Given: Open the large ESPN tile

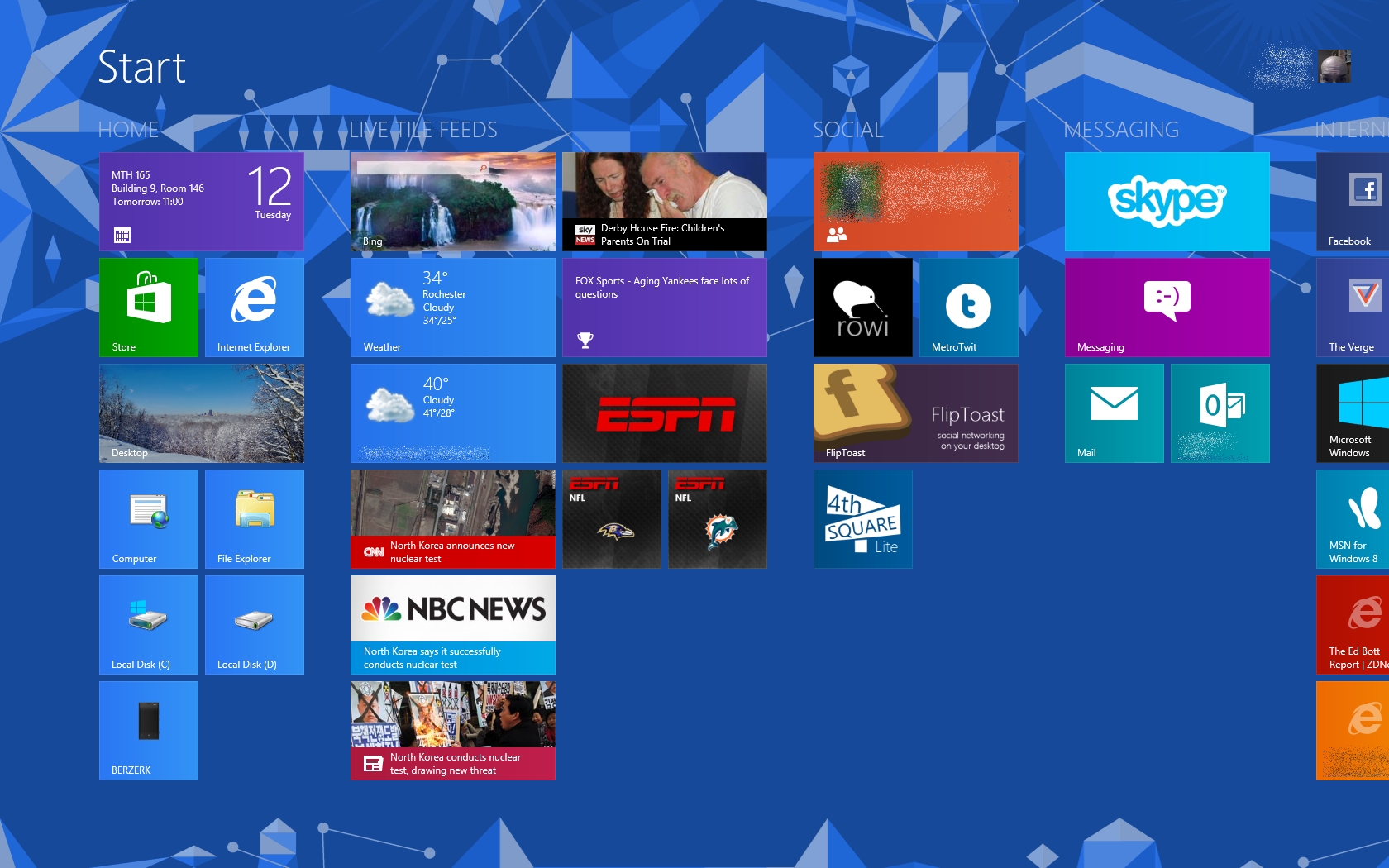Looking at the screenshot, I should pyautogui.click(x=665, y=413).
